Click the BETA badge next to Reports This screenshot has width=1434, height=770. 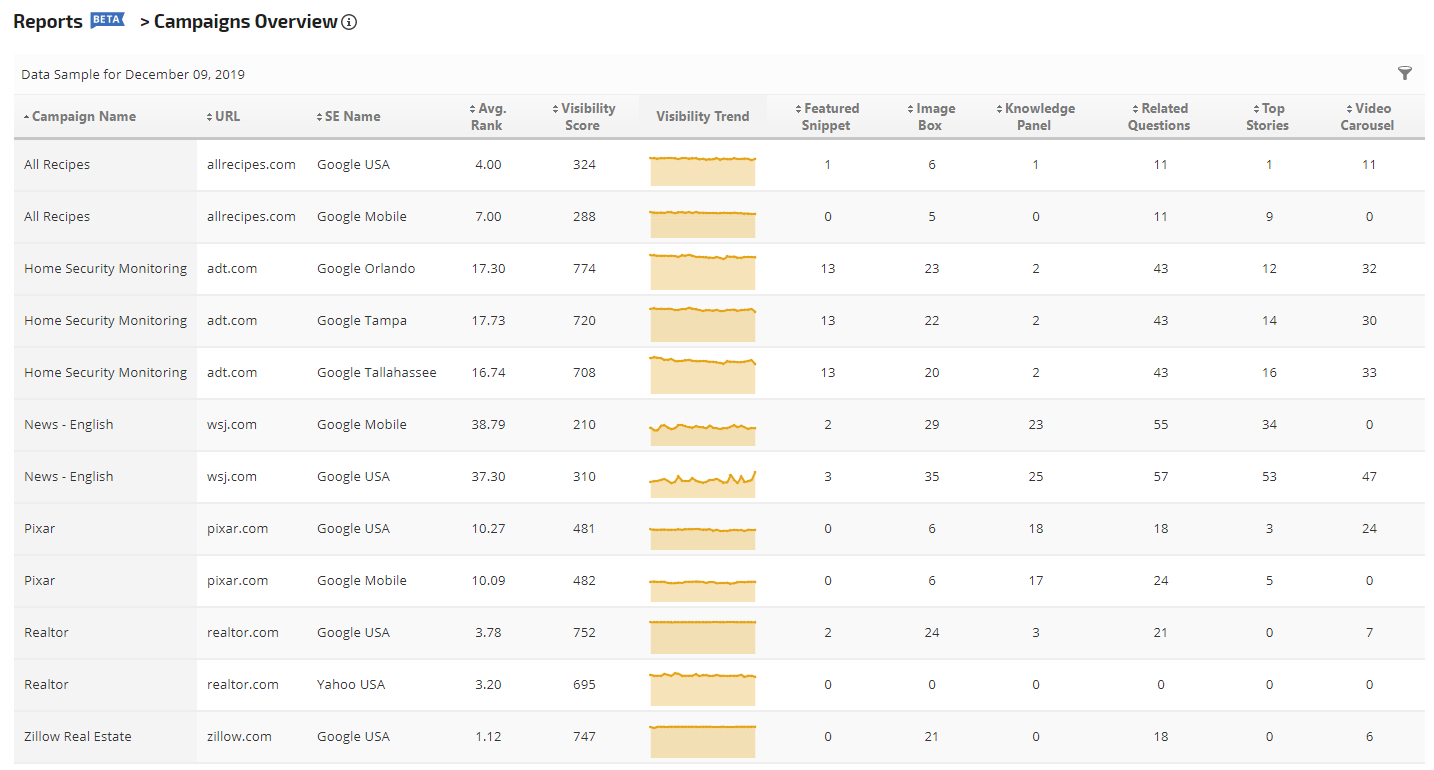108,21
